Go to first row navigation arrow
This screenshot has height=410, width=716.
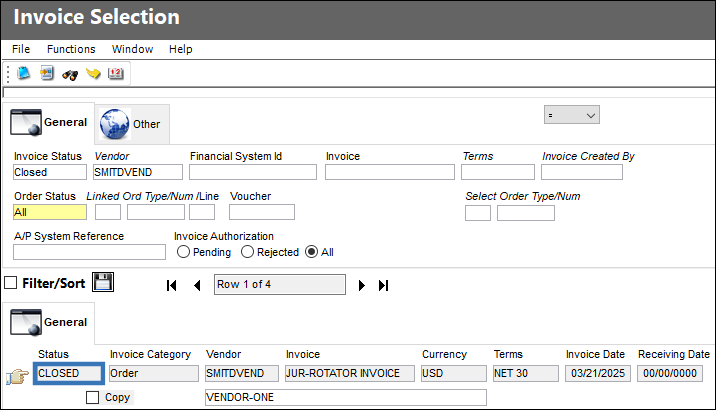172,285
